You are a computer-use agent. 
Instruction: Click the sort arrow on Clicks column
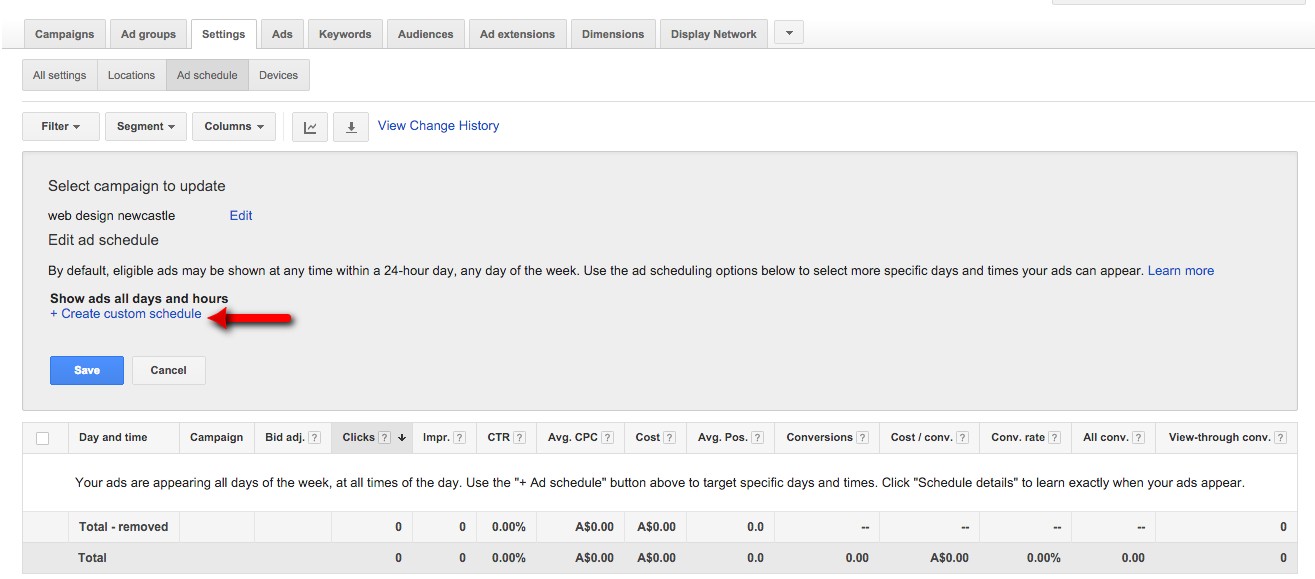(x=402, y=437)
